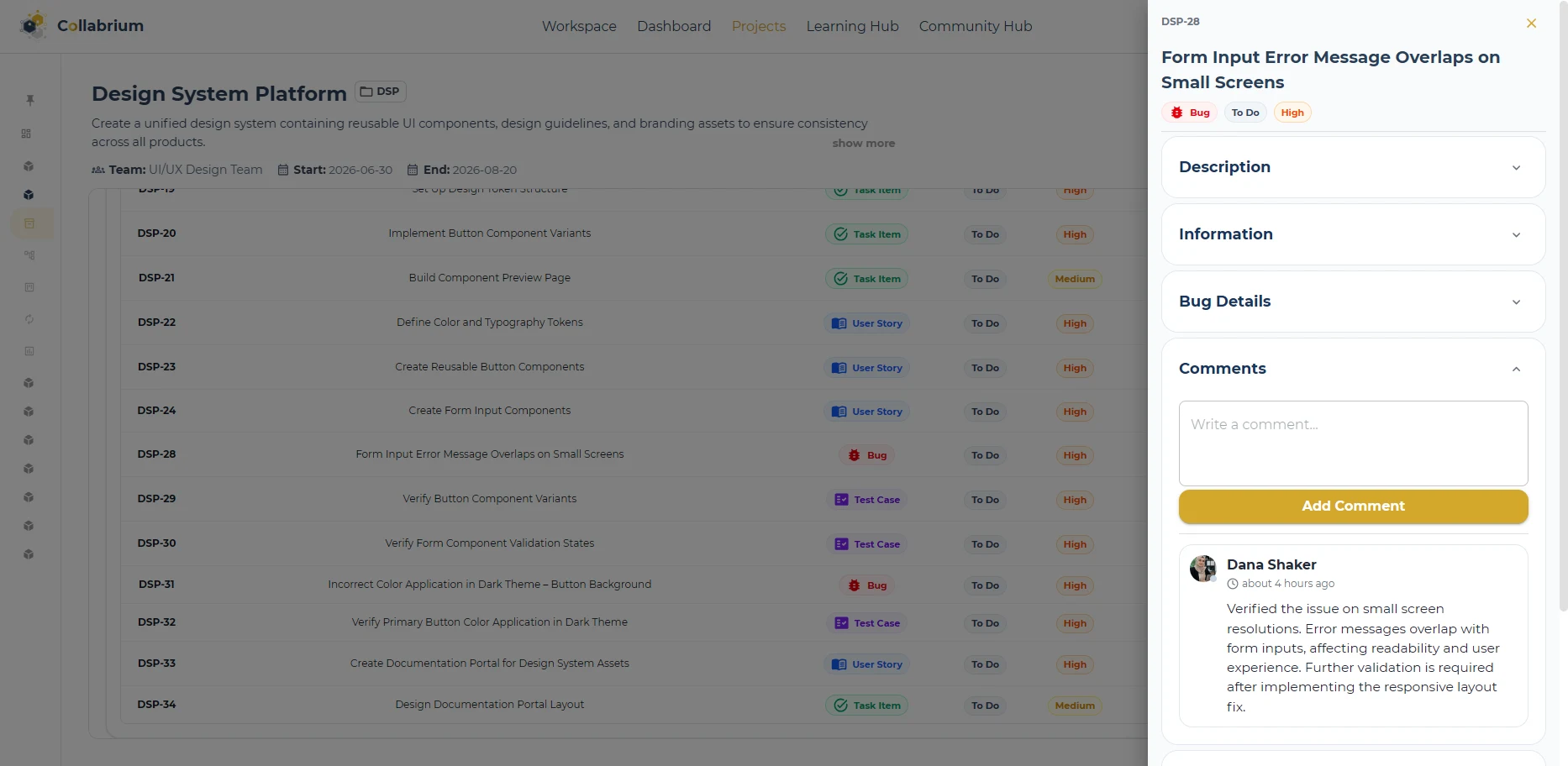Click User Story badge on DSP-22 row

click(866, 323)
